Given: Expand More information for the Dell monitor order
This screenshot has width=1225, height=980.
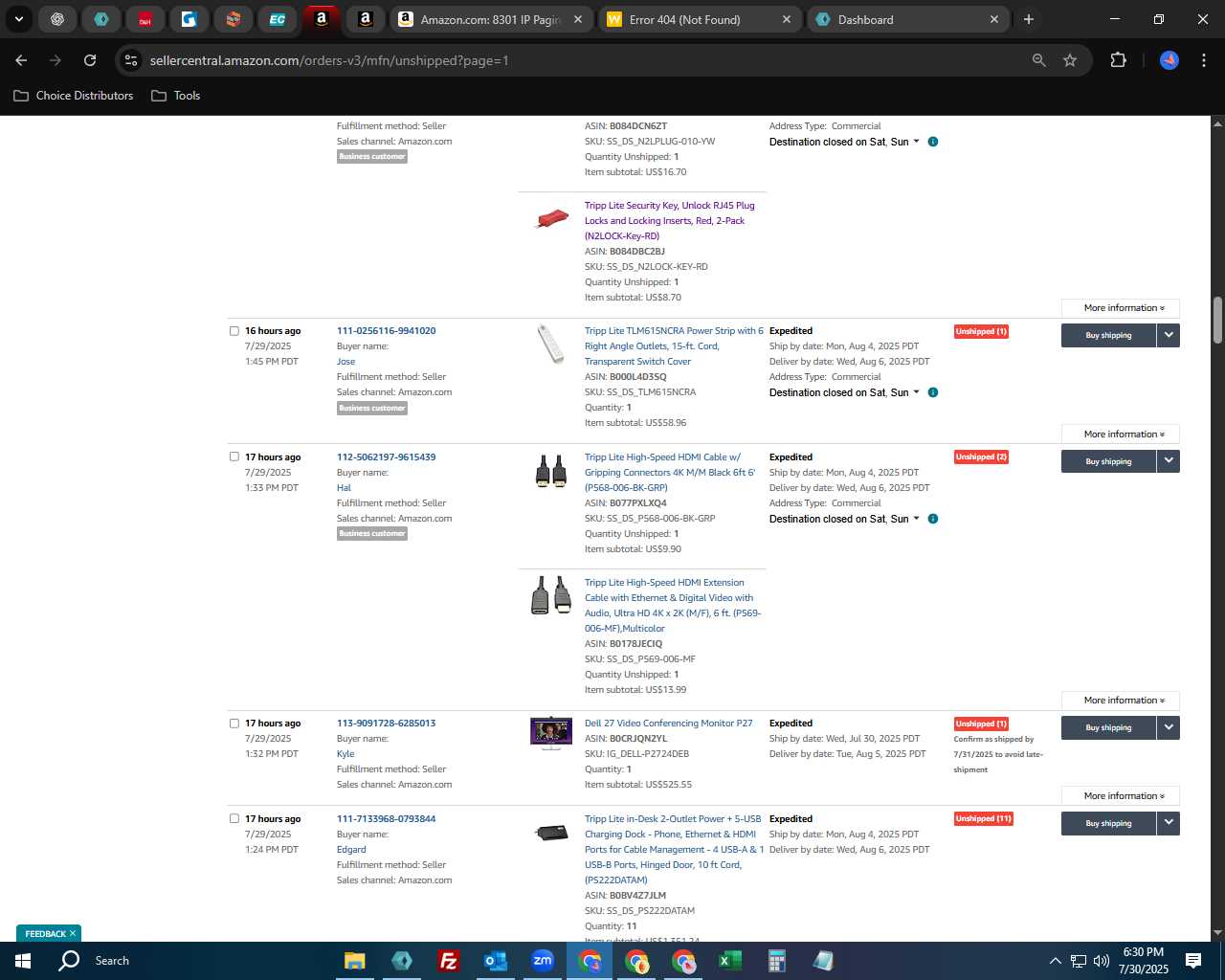Looking at the screenshot, I should pos(1121,796).
